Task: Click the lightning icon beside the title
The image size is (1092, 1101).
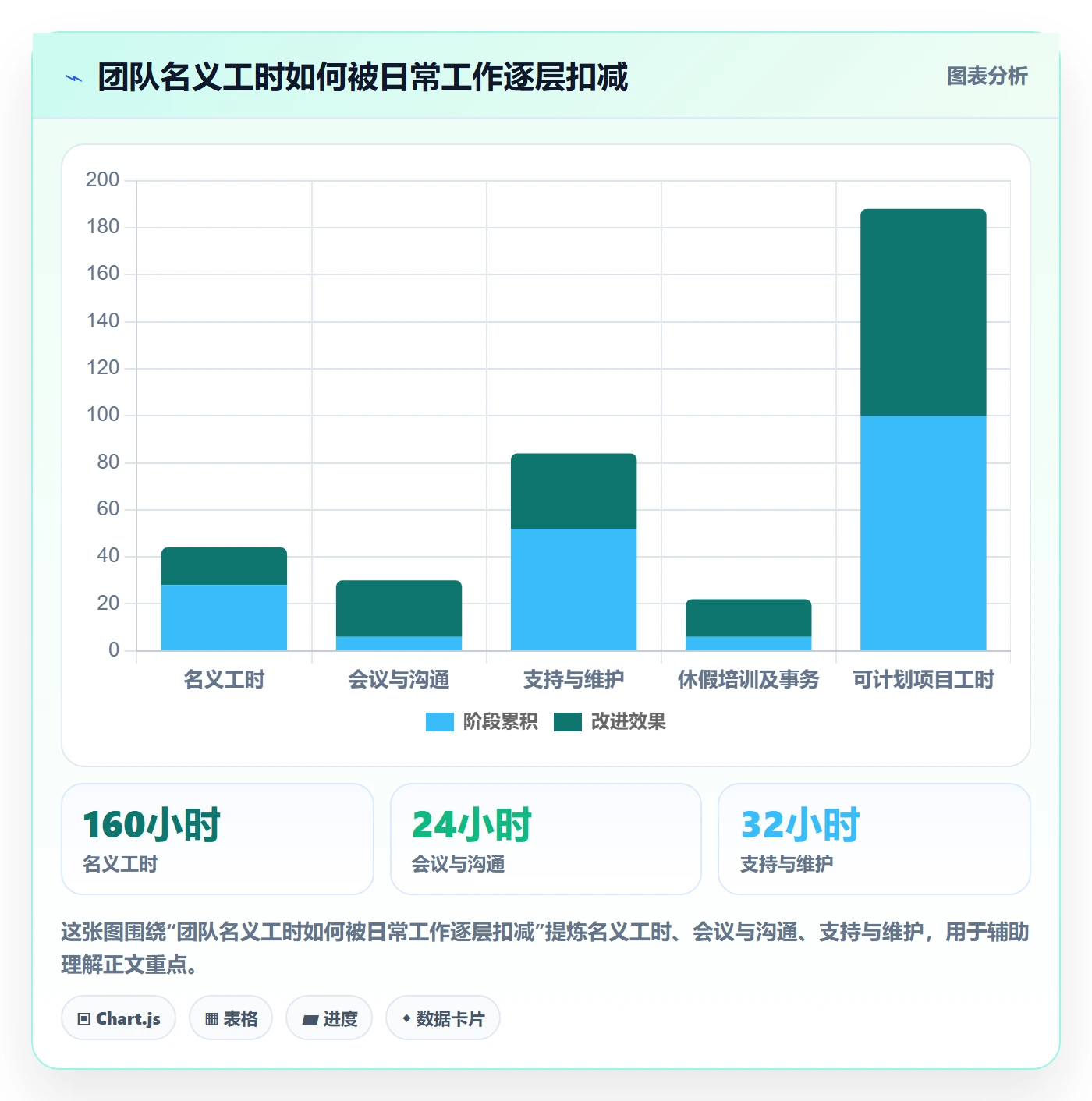Action: [x=74, y=78]
